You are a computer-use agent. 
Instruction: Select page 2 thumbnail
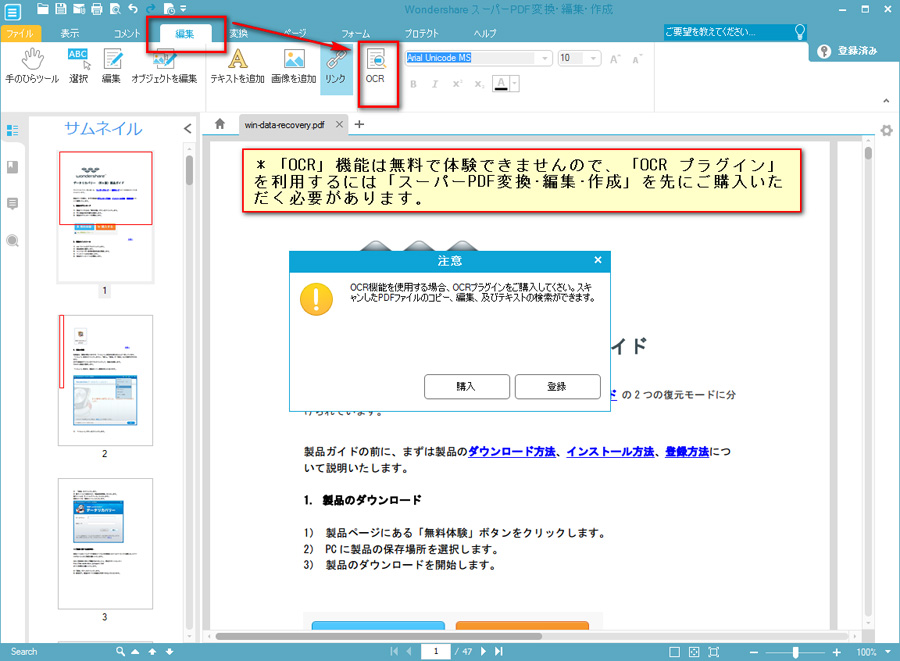pos(106,380)
